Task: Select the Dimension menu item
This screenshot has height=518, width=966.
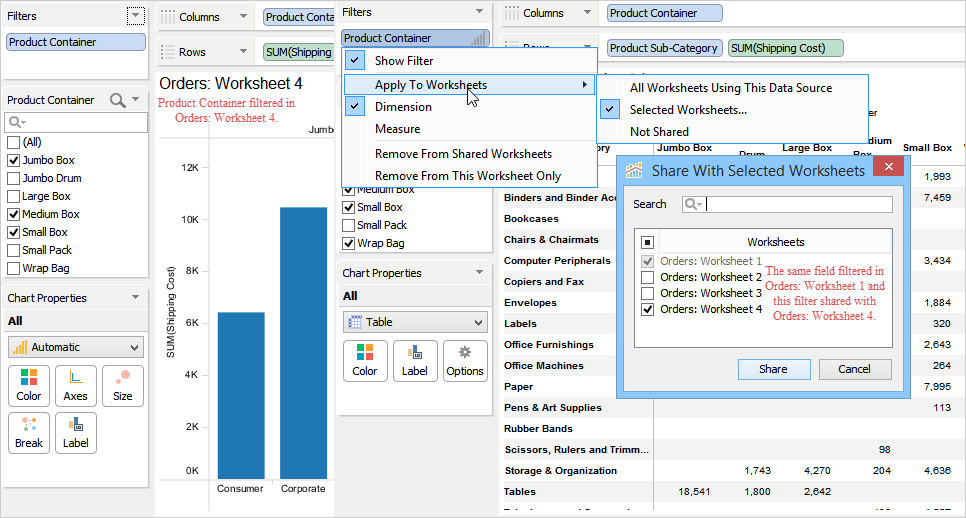Action: [x=469, y=107]
